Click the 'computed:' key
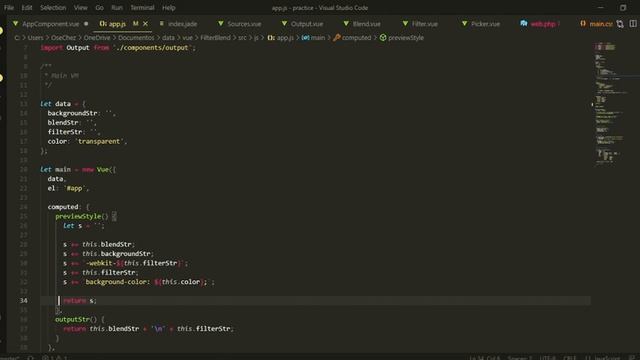Viewport: 640px width, 360px height. [x=64, y=207]
